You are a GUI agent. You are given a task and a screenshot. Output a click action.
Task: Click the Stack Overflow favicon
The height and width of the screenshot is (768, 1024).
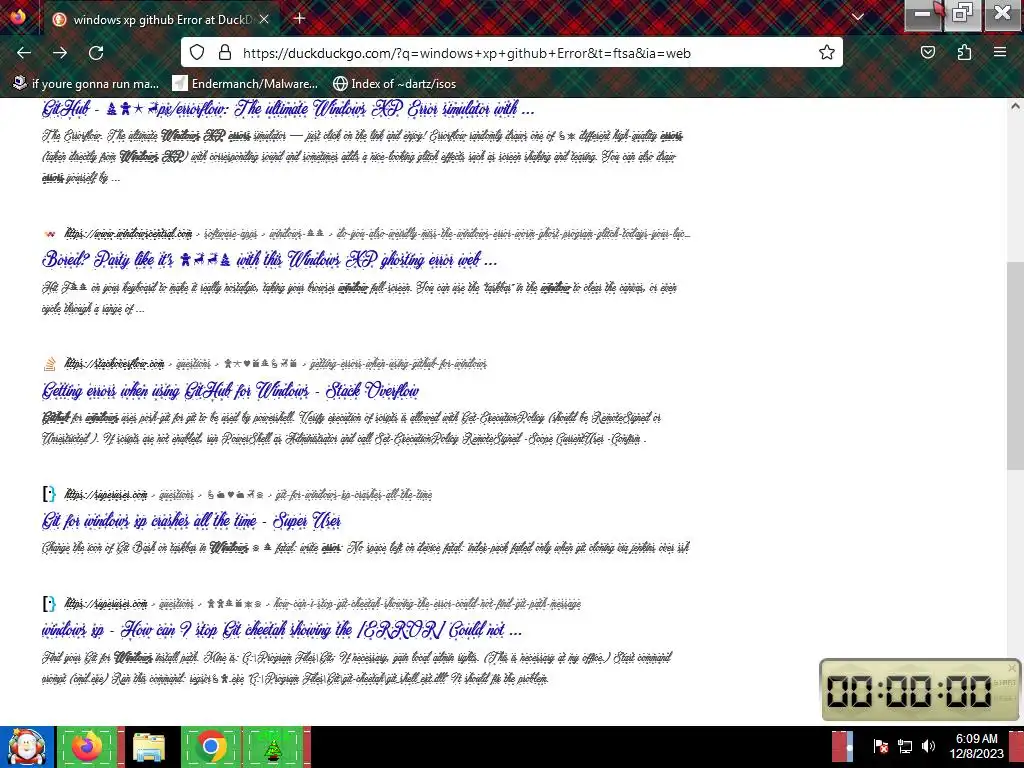[50, 364]
